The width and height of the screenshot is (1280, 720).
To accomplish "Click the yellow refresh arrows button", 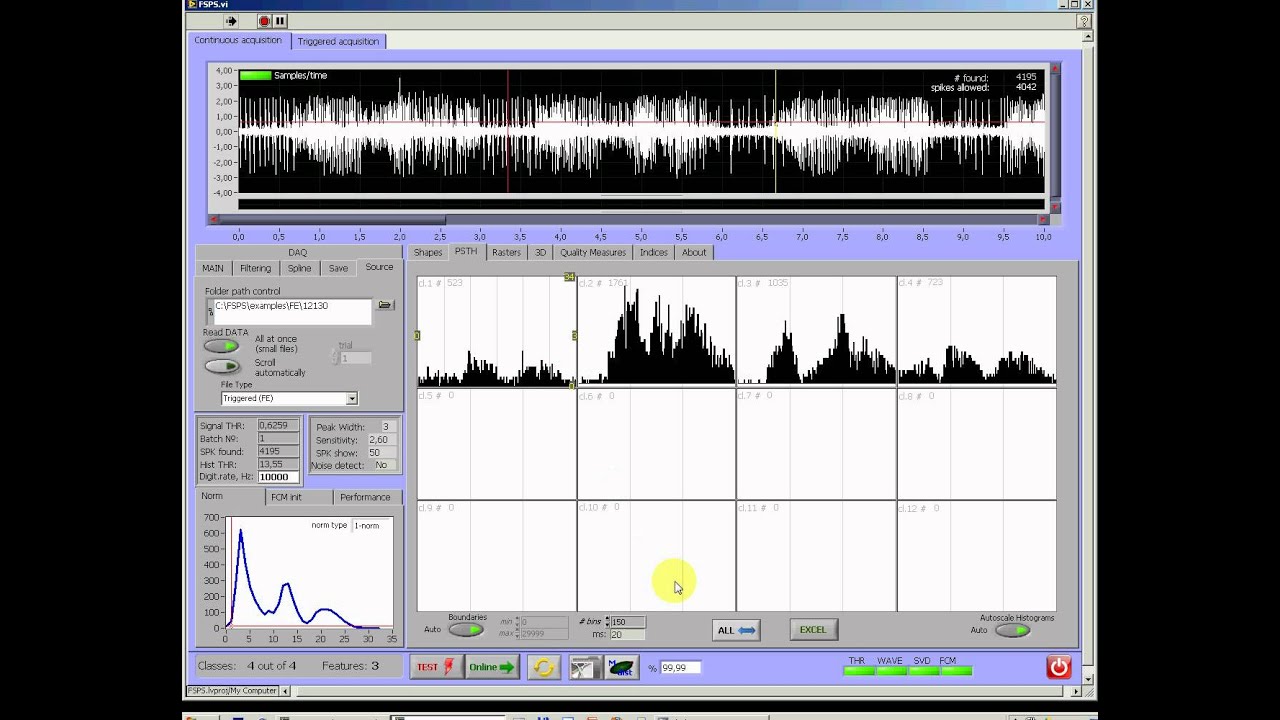I will 543,667.
